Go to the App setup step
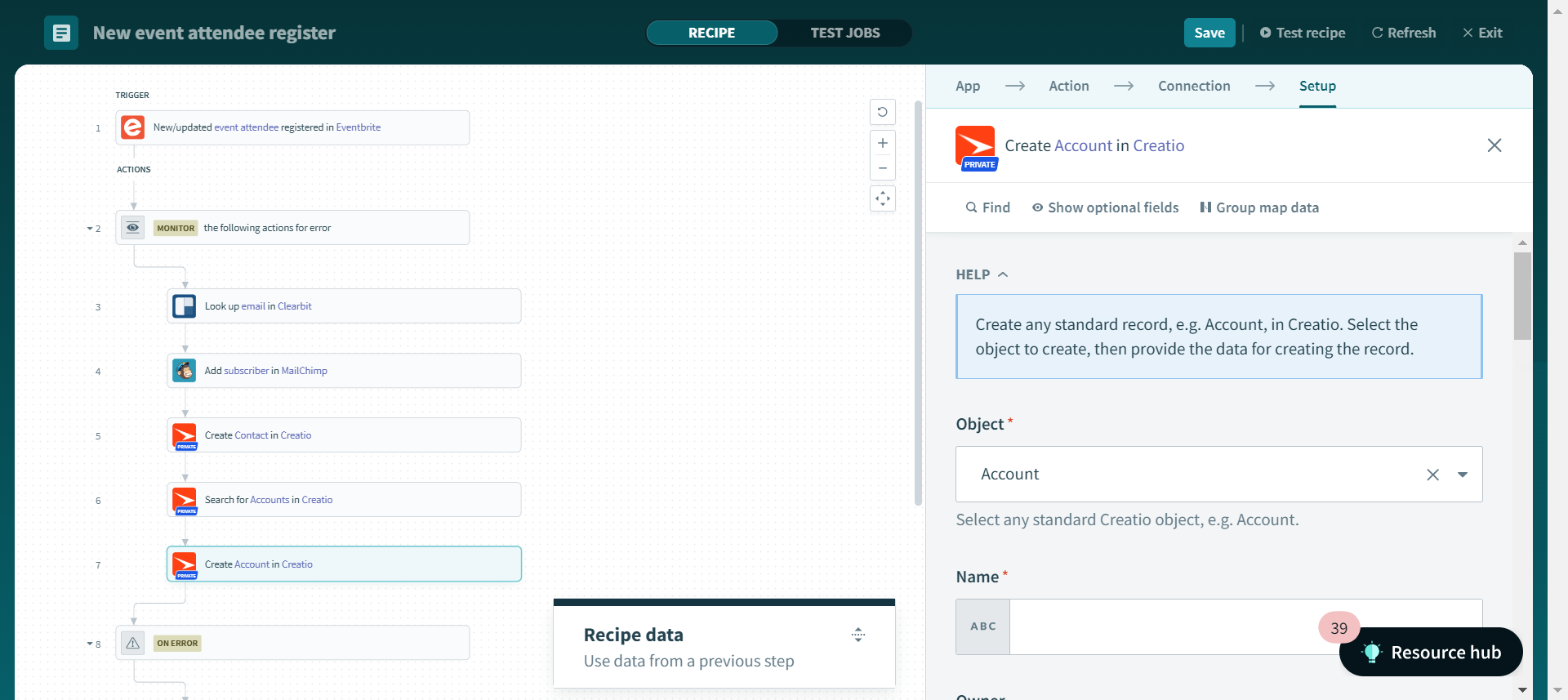Screen dimensions: 1568x700 pos(968,86)
